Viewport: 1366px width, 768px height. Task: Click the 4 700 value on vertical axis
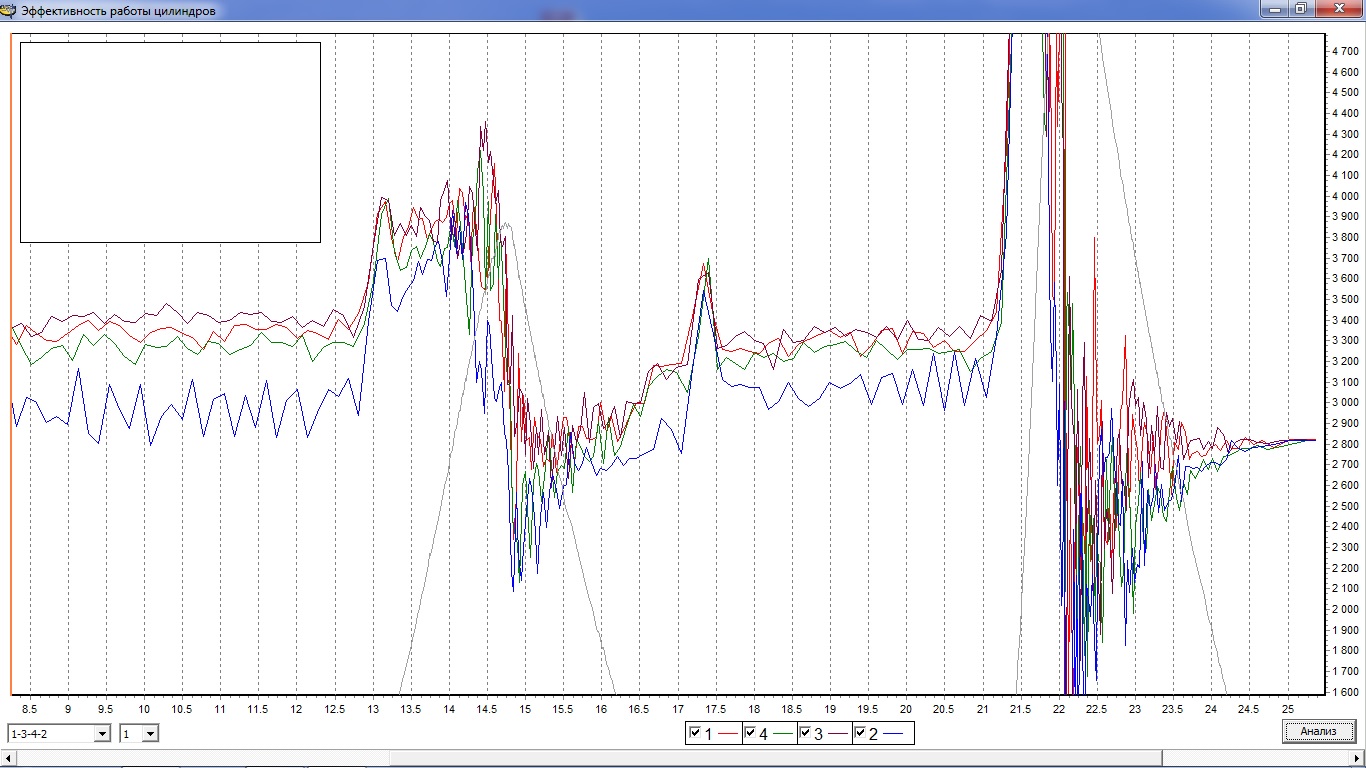1345,51
